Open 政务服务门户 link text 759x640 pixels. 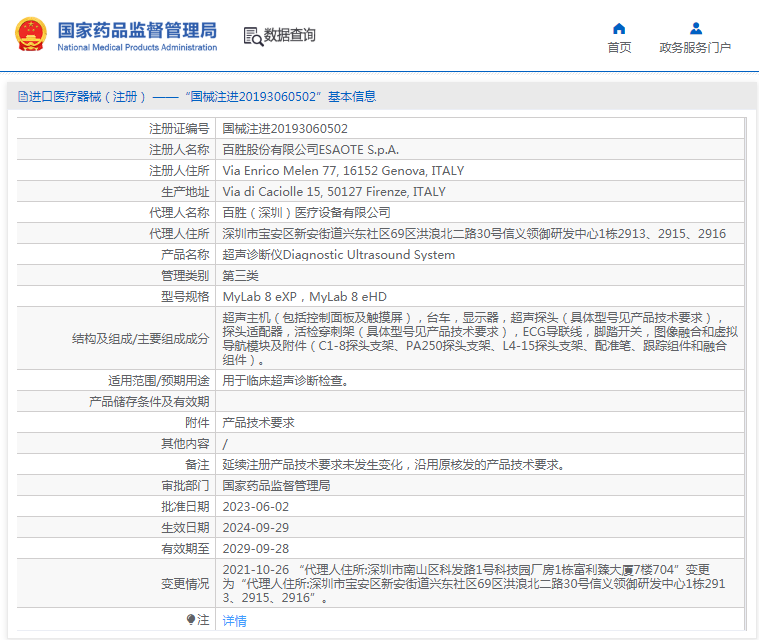click(695, 47)
